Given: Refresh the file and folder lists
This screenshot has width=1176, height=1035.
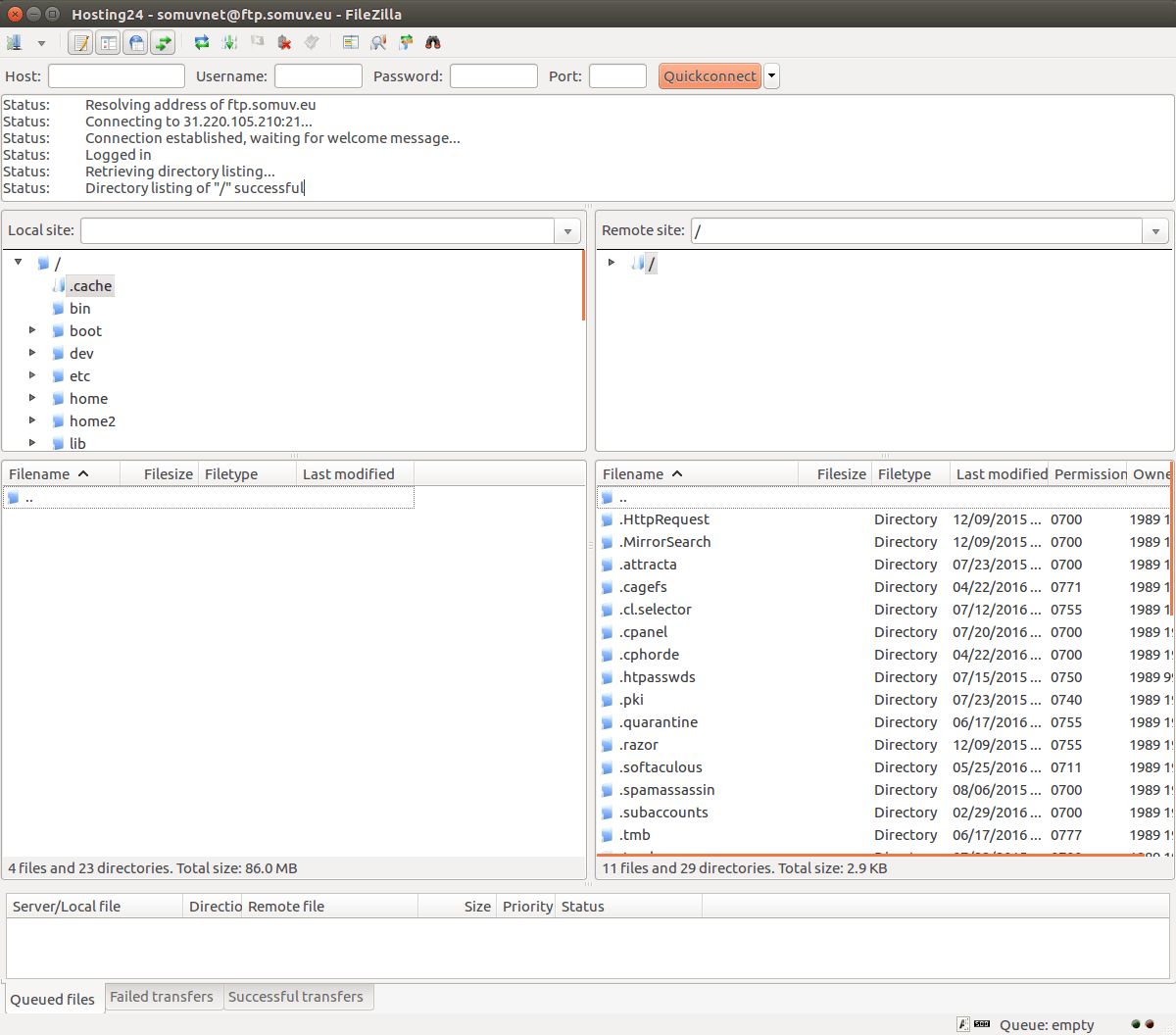Looking at the screenshot, I should (x=202, y=42).
